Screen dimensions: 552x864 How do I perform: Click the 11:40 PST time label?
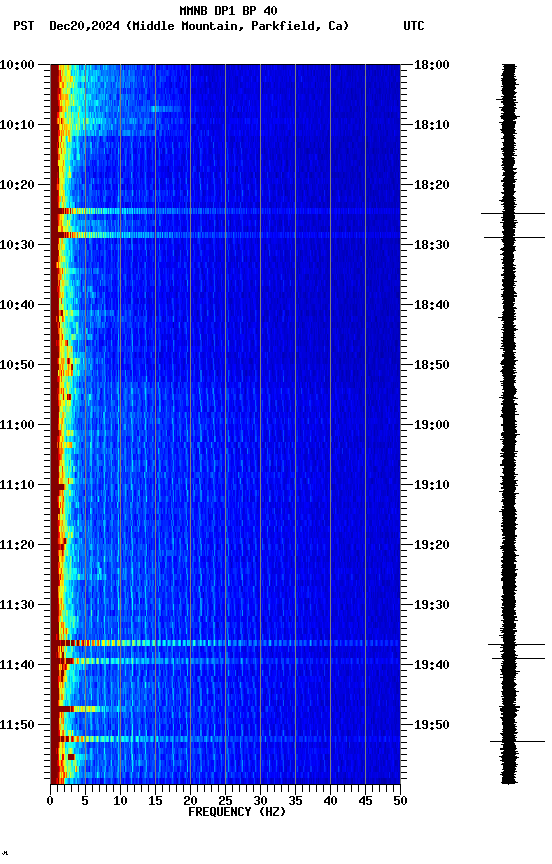click(17, 666)
